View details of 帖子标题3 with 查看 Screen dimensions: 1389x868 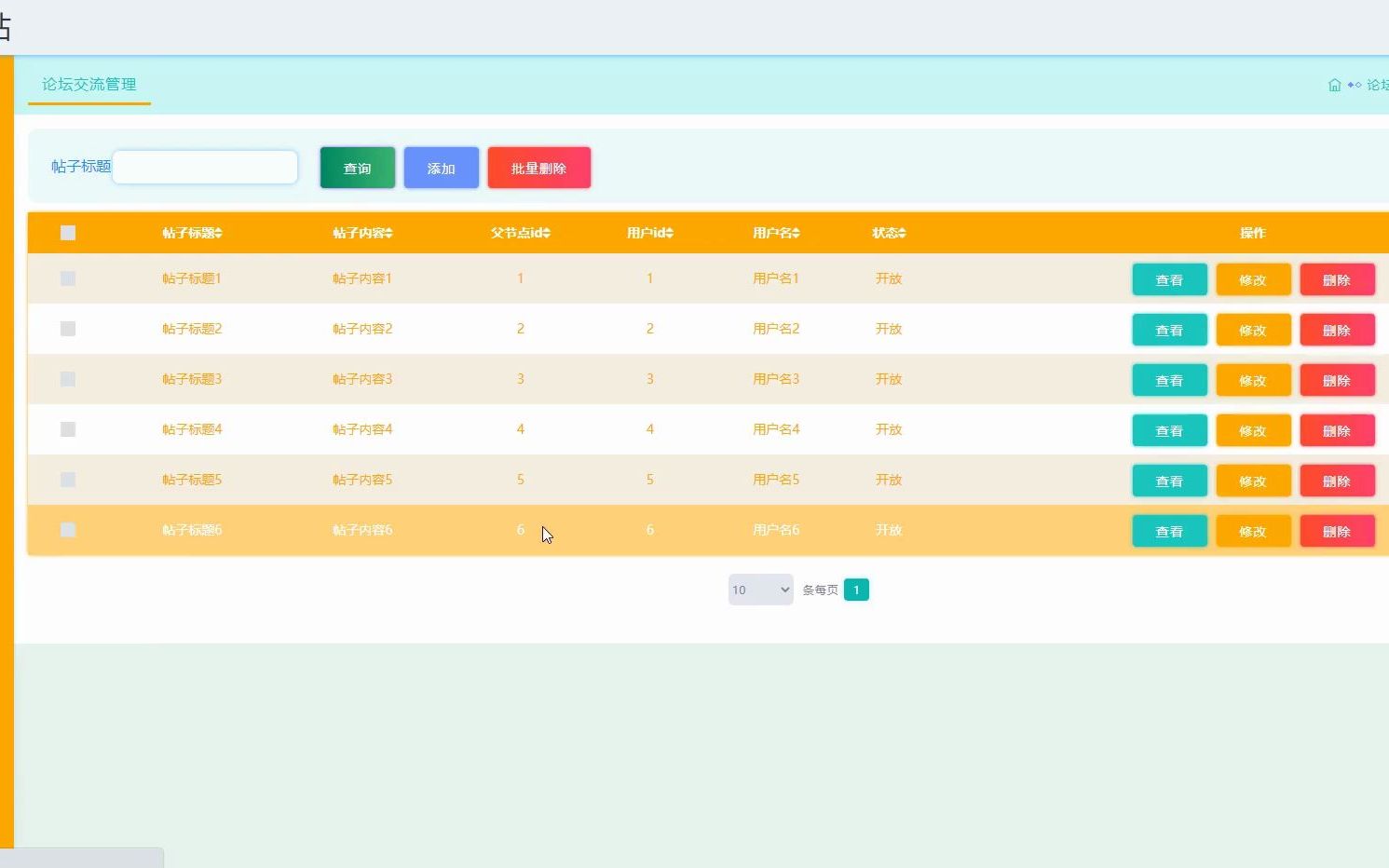pos(1170,380)
